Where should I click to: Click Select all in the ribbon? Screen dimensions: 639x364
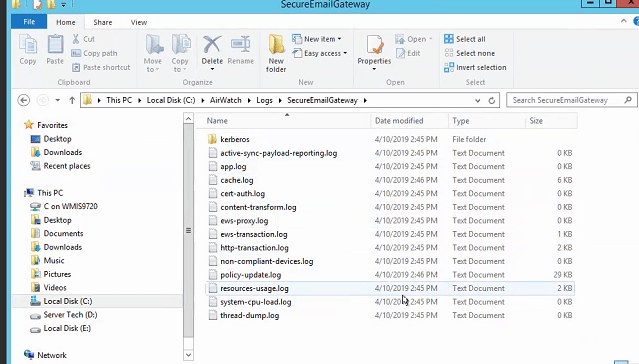[465, 39]
